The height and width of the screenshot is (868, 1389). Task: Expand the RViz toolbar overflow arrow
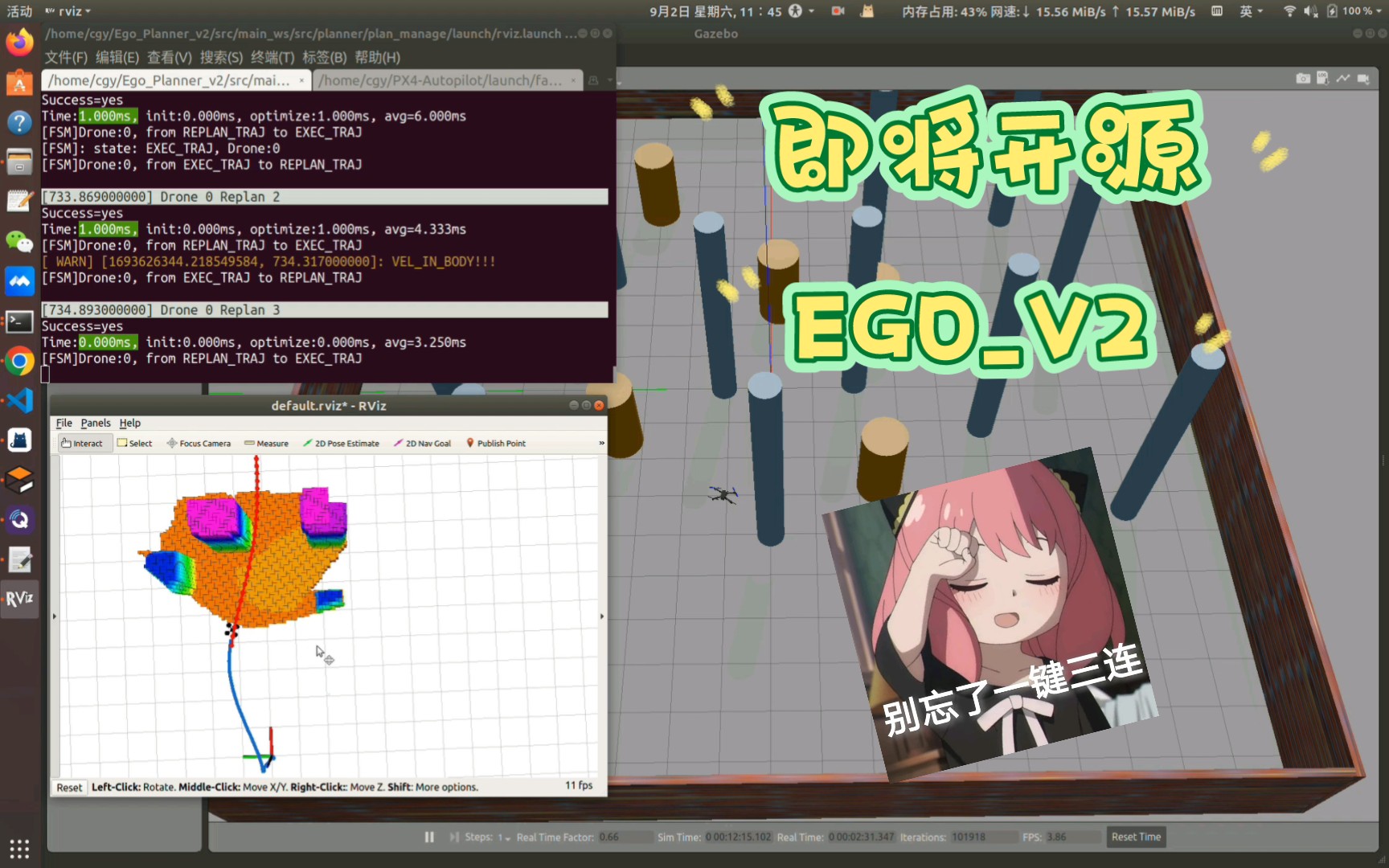601,443
